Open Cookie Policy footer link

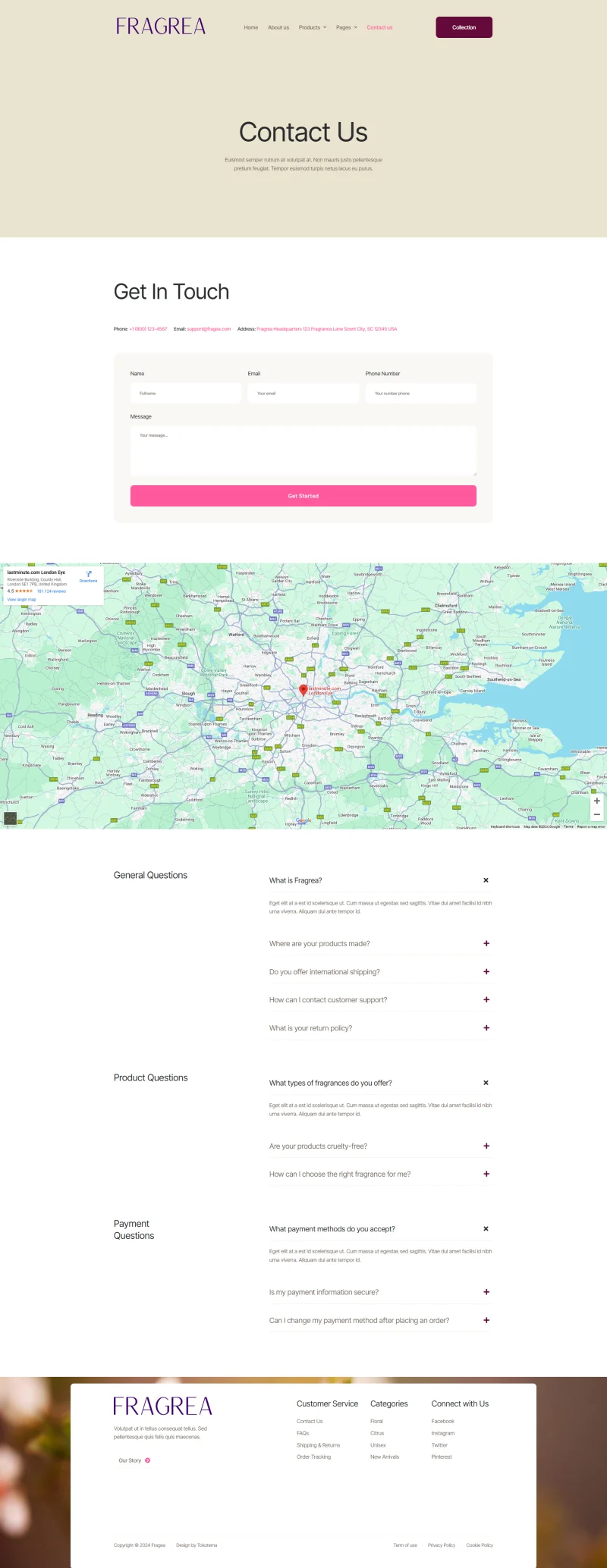click(480, 1545)
